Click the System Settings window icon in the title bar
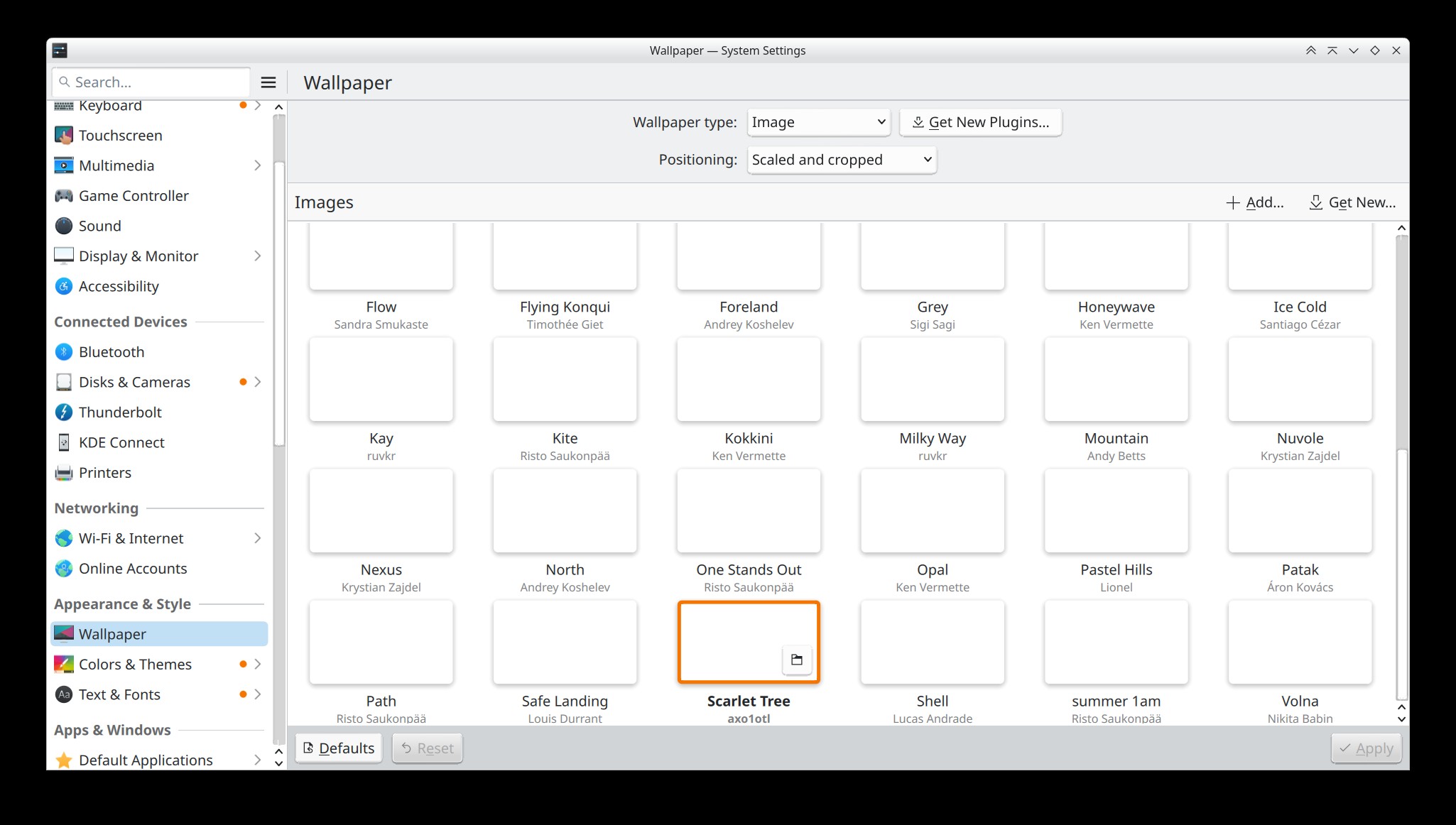This screenshot has width=1456, height=825. 60,50
